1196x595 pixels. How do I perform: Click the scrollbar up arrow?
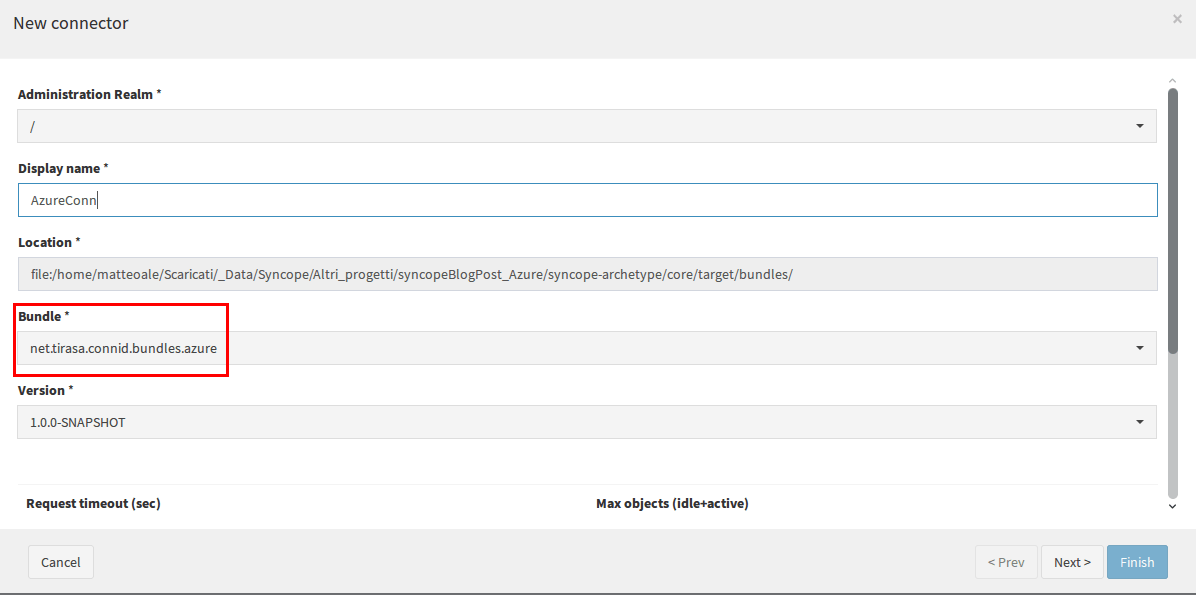1173,79
